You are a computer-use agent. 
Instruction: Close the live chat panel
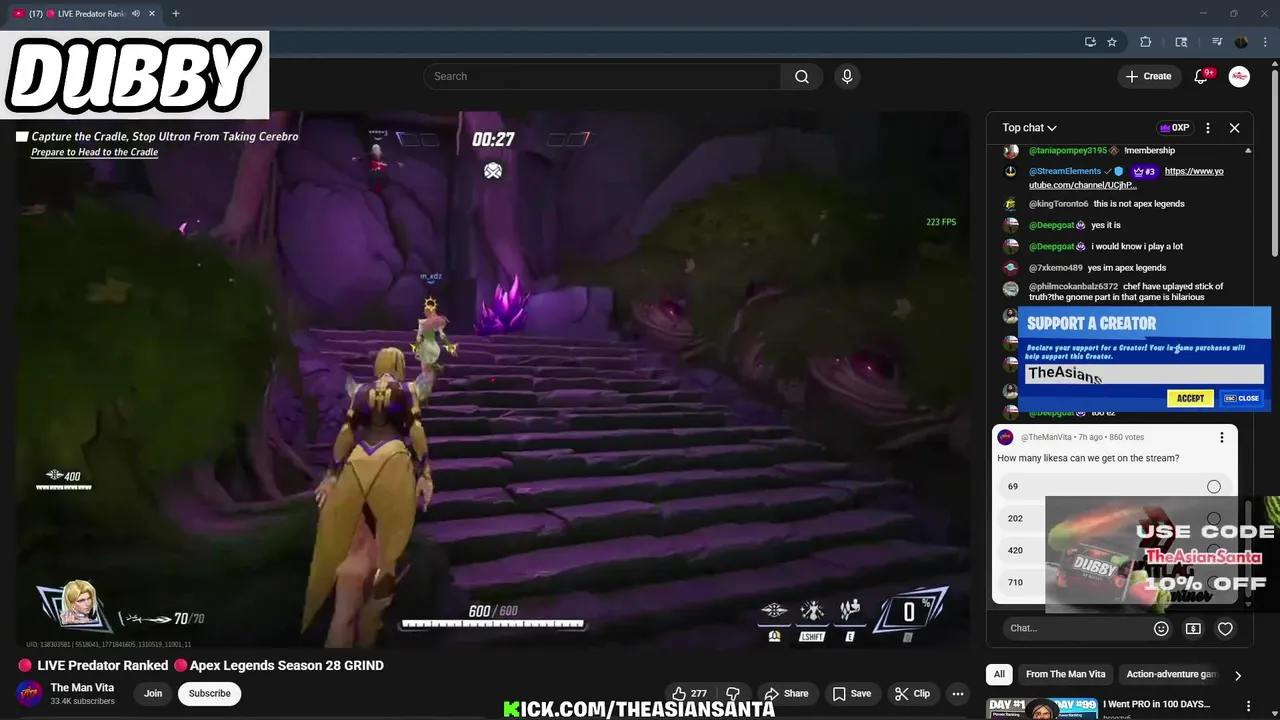pos(1234,128)
